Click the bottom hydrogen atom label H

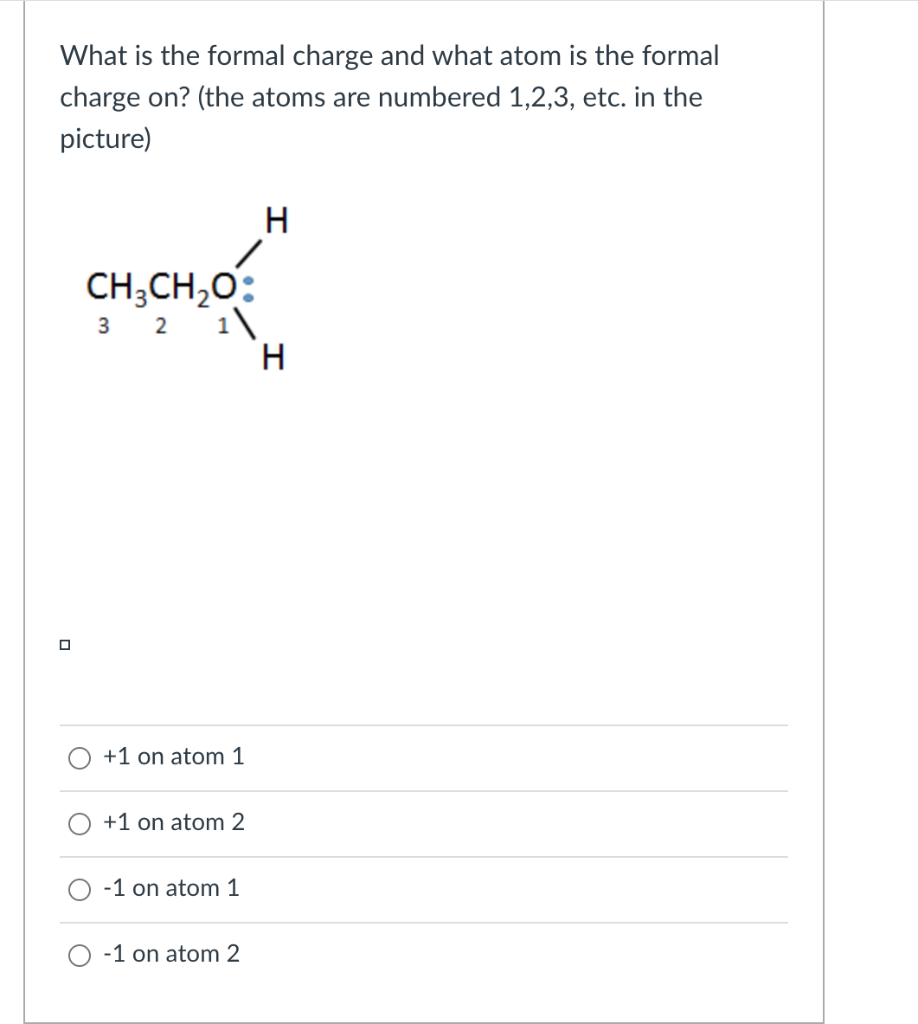pyautogui.click(x=272, y=357)
